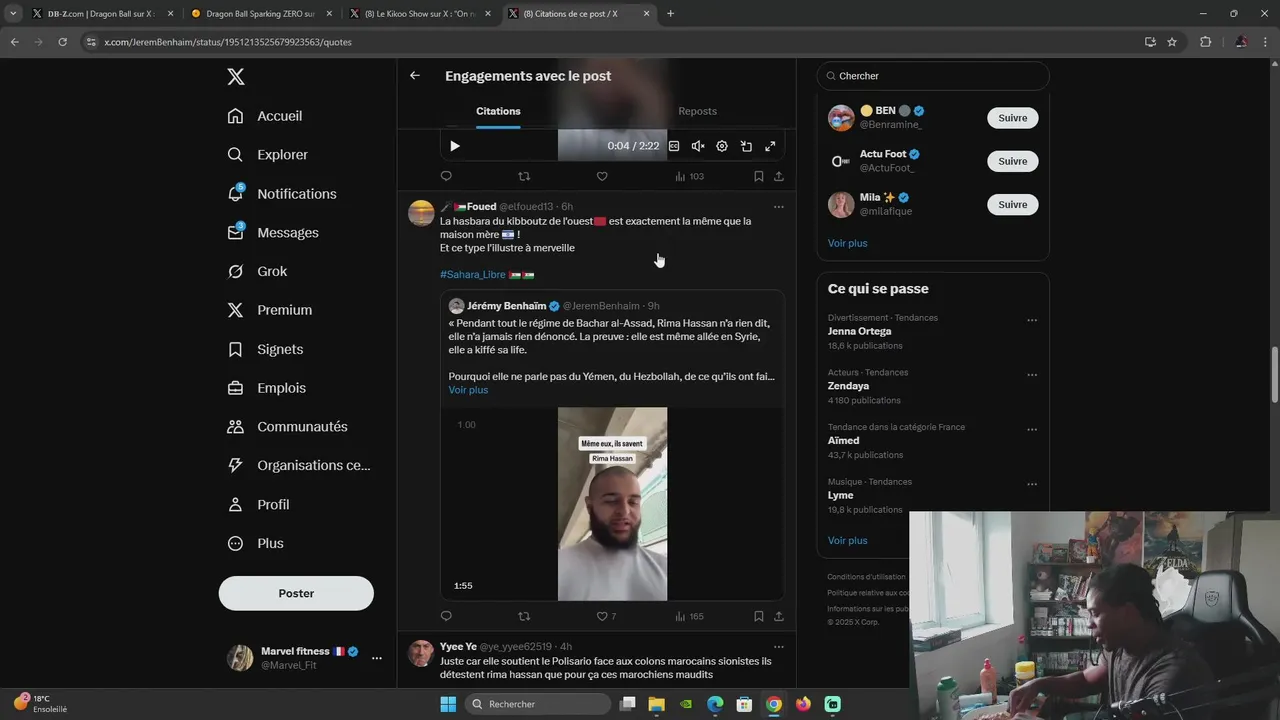The image size is (1280, 720).
Task: Bookmark this page with star icon
Action: click(1172, 42)
